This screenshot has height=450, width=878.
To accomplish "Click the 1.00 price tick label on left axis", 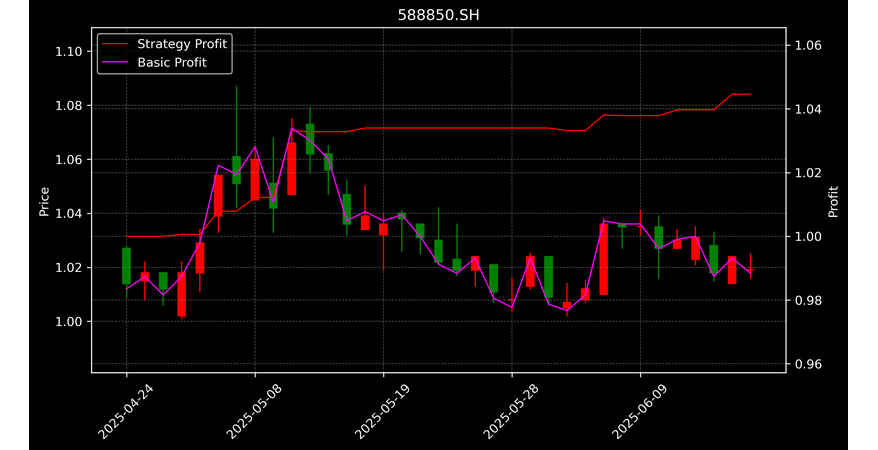I will pos(69,322).
